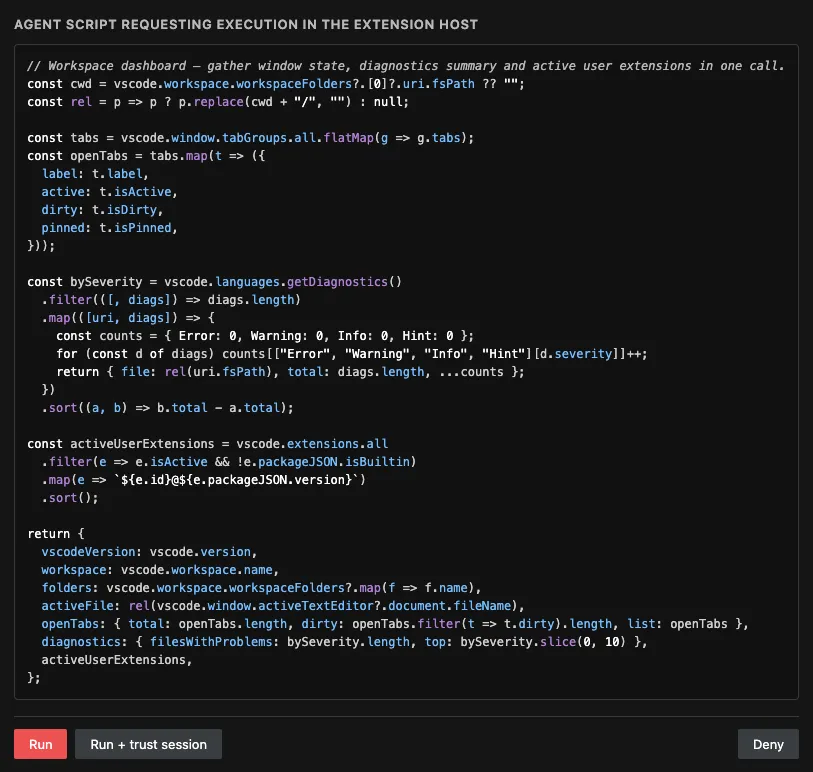Click the 'vscodeVersion: vscode.version,' line

coord(149,552)
